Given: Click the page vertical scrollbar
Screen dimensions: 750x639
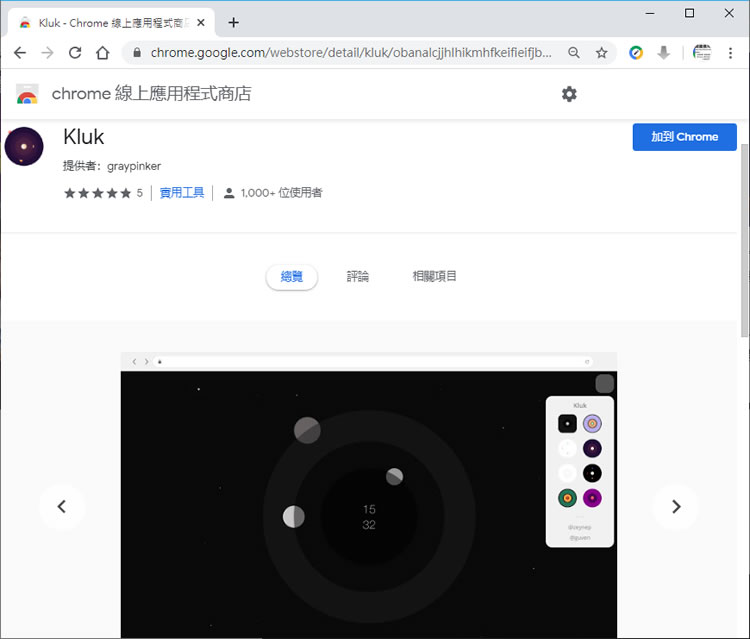Looking at the screenshot, I should [744, 239].
